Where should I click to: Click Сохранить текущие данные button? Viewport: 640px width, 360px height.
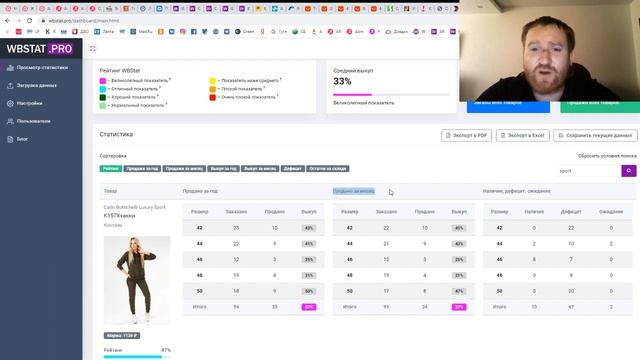coord(595,136)
